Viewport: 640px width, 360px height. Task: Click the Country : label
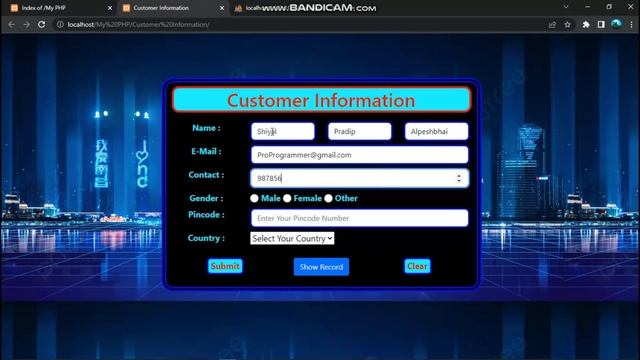(206, 238)
